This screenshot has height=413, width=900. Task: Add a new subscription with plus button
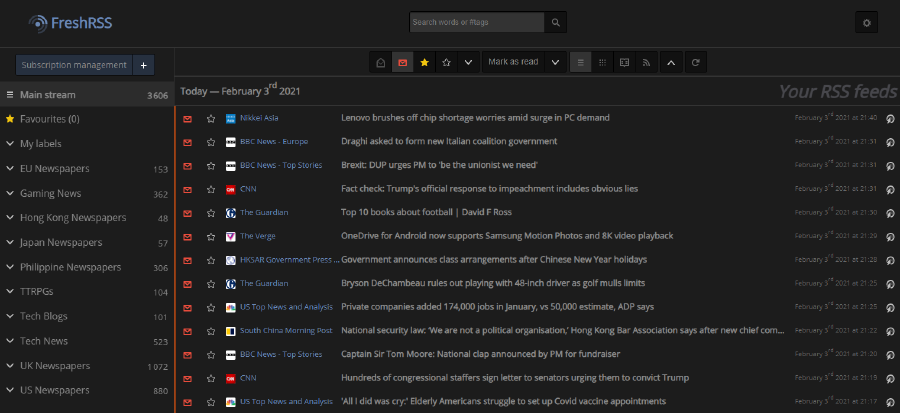click(143, 65)
